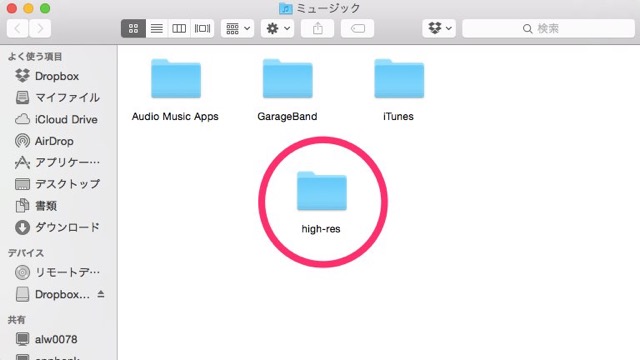
Task: Select デスクトップ in the sidebar
Action: (x=58, y=184)
